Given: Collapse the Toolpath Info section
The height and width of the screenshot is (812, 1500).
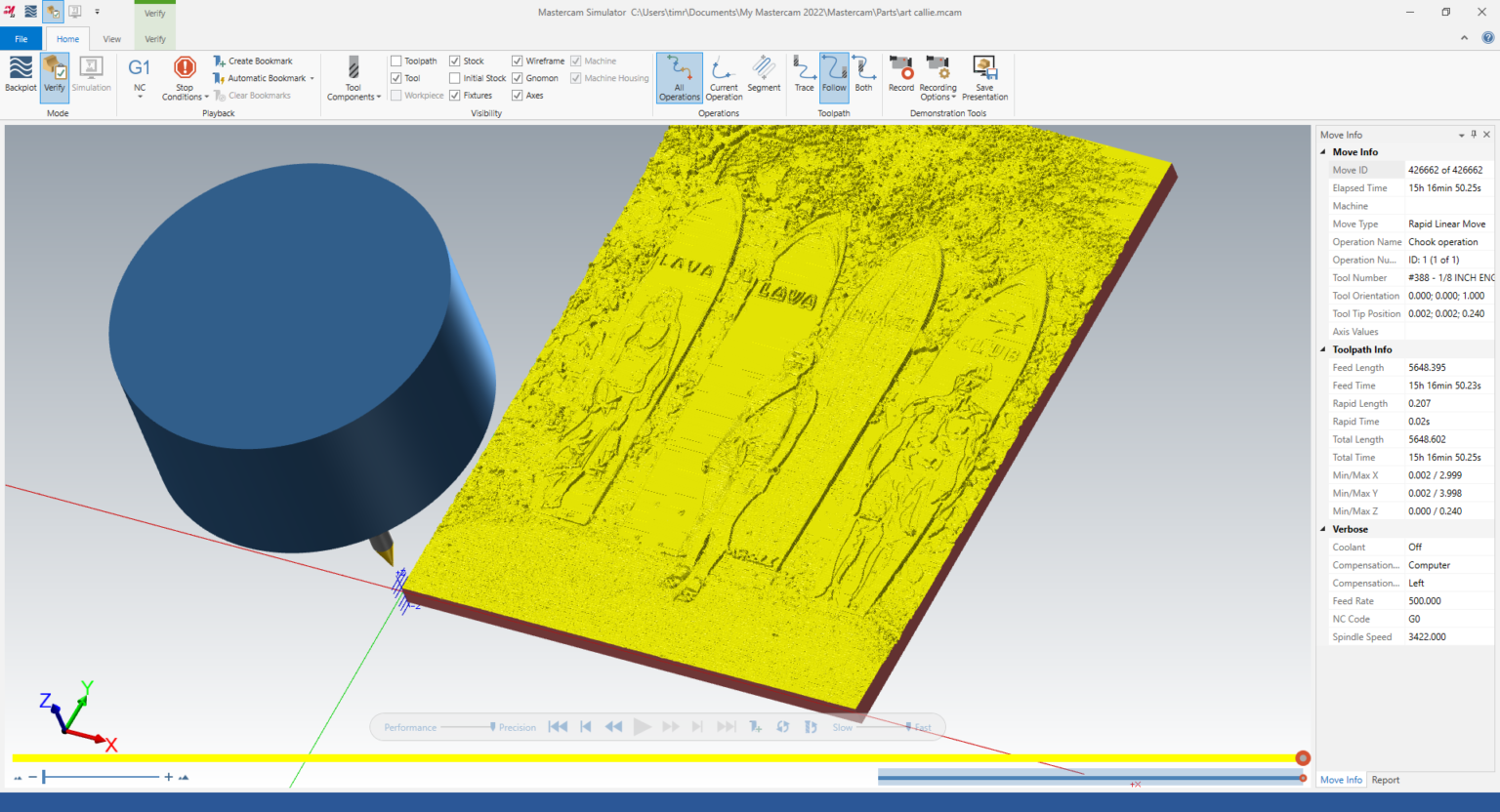Looking at the screenshot, I should (1324, 349).
